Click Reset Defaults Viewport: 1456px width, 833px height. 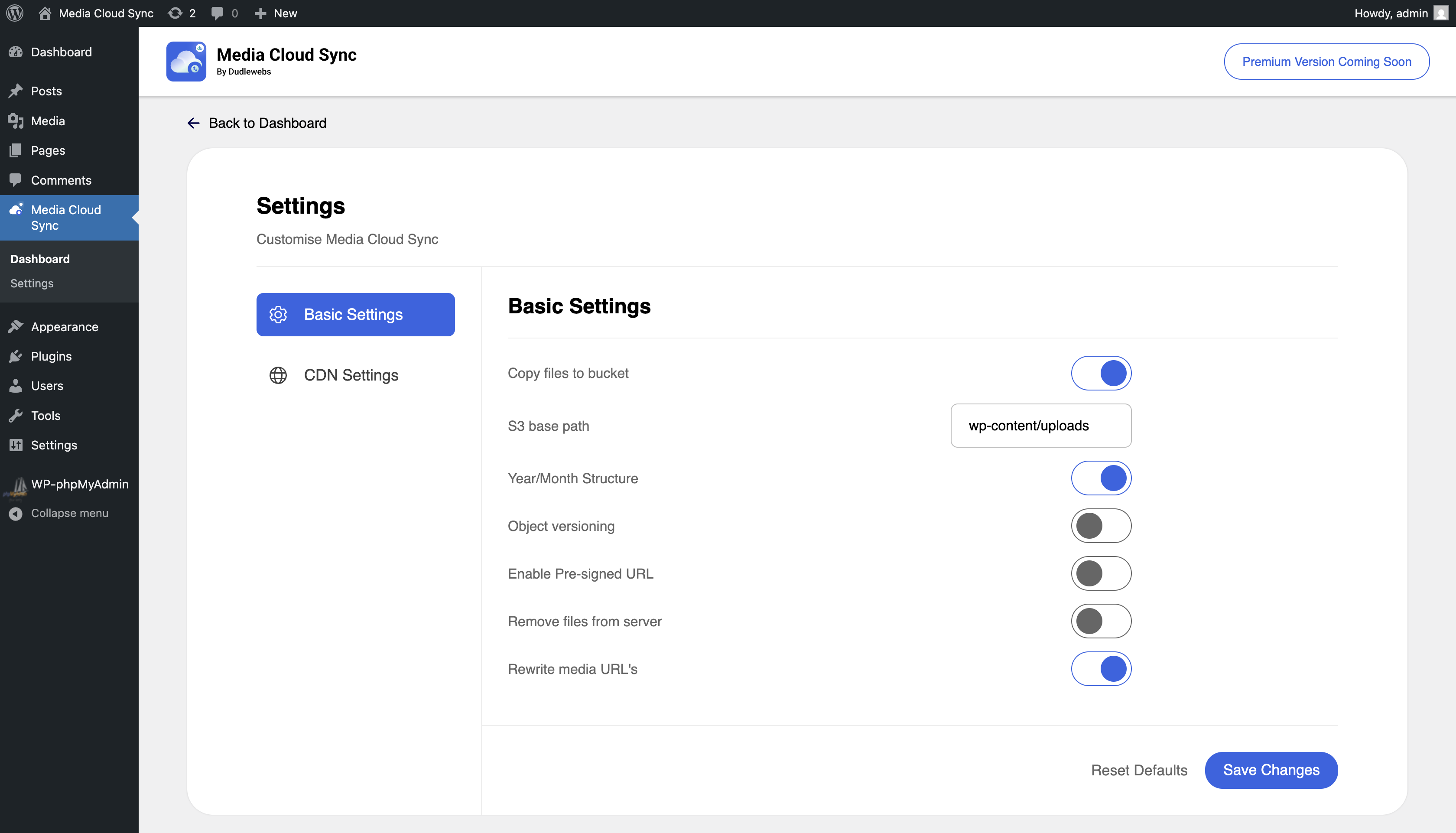coord(1139,770)
